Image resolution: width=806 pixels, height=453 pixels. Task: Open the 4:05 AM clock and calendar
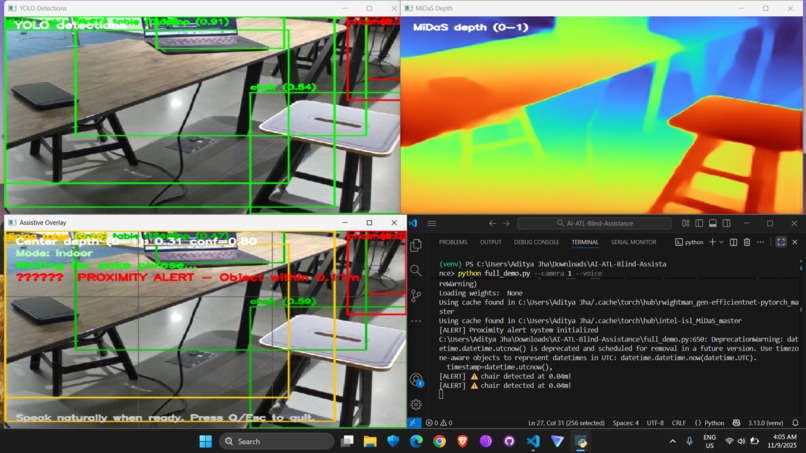click(x=784, y=441)
